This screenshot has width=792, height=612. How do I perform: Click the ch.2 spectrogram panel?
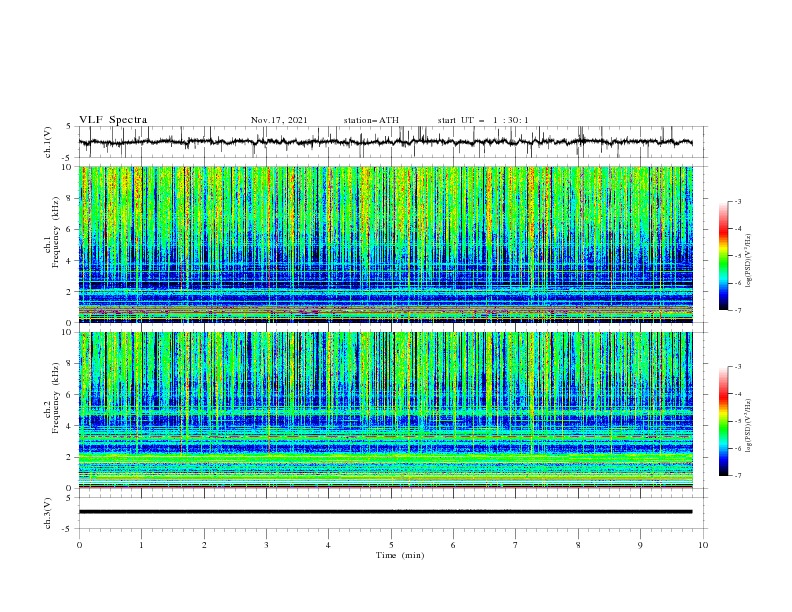[x=385, y=410]
